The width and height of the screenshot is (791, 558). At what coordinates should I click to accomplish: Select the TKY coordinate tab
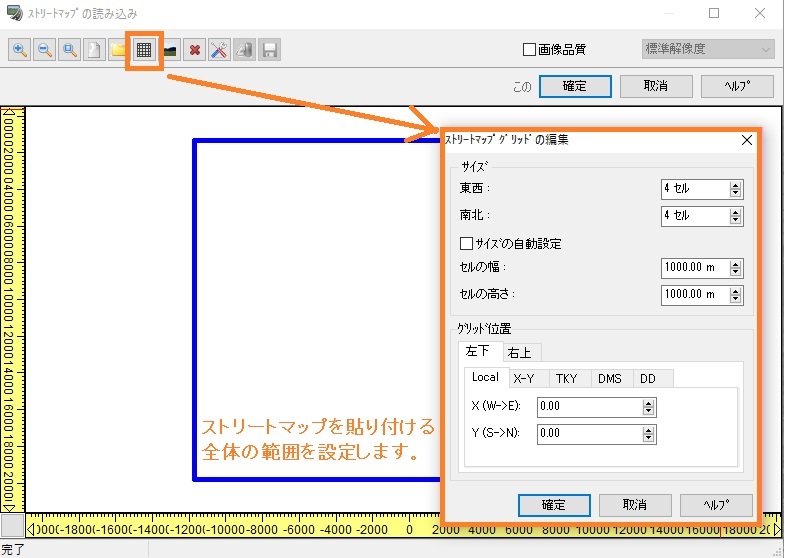click(x=570, y=379)
